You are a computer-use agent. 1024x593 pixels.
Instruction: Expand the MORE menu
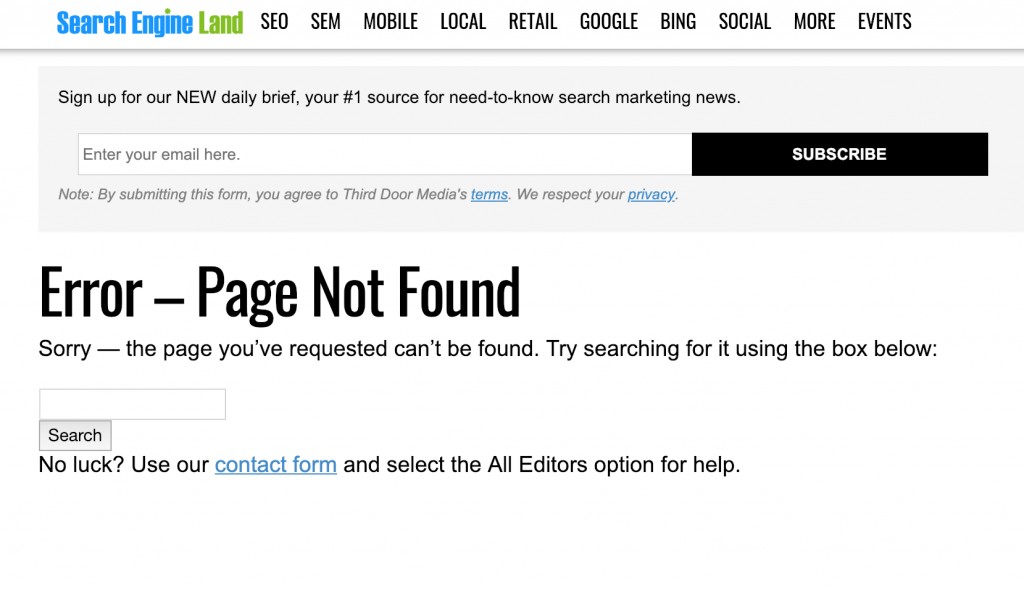pos(814,22)
